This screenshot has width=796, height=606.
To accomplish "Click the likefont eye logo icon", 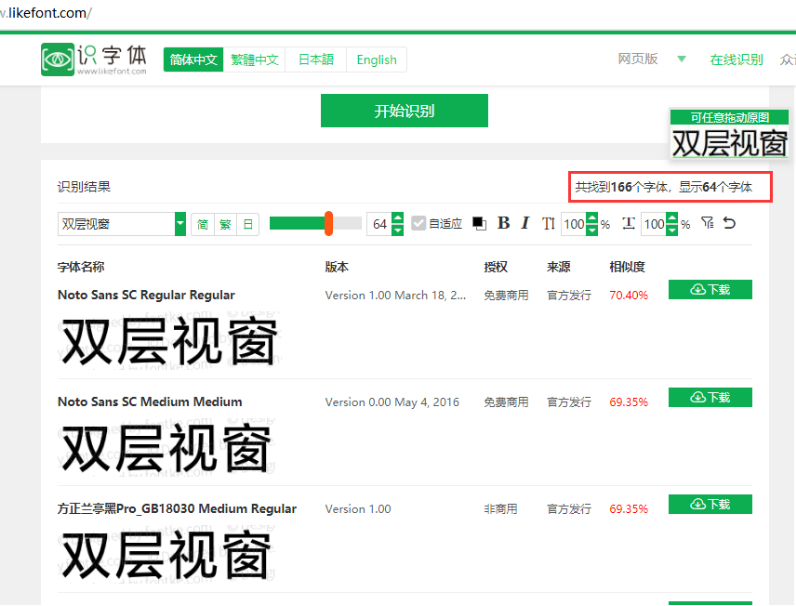I will click(57, 59).
